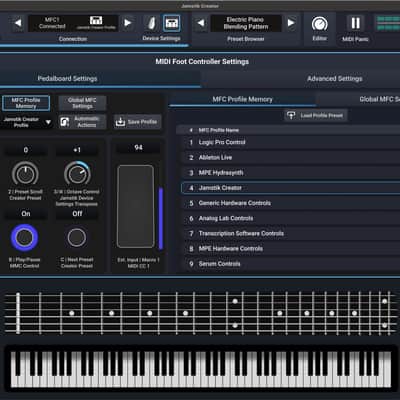This screenshot has height=400, width=400.
Task: Load Profile Preset
Action: coord(315,116)
